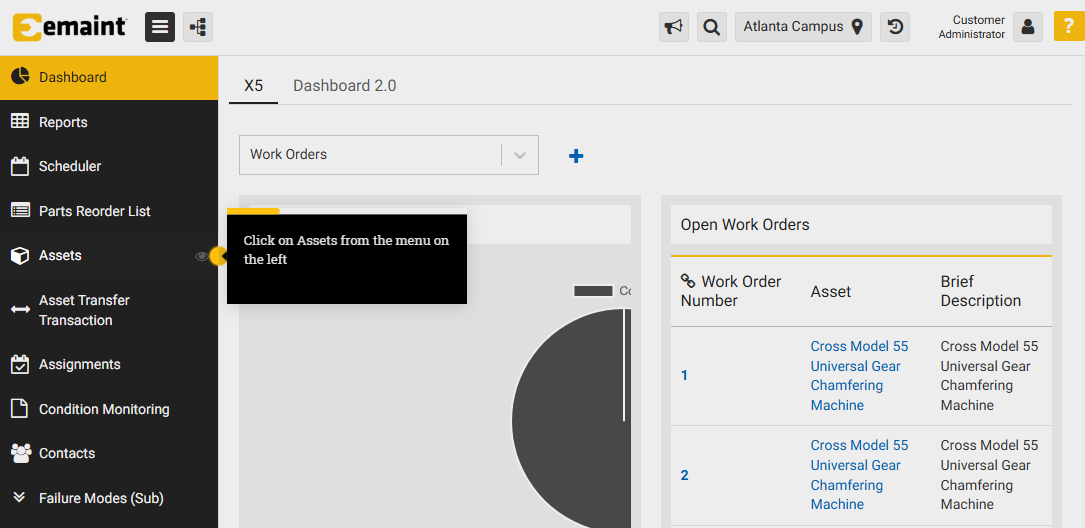Click the hamburger menu icon
The height and width of the screenshot is (528, 1085).
pyautogui.click(x=160, y=27)
